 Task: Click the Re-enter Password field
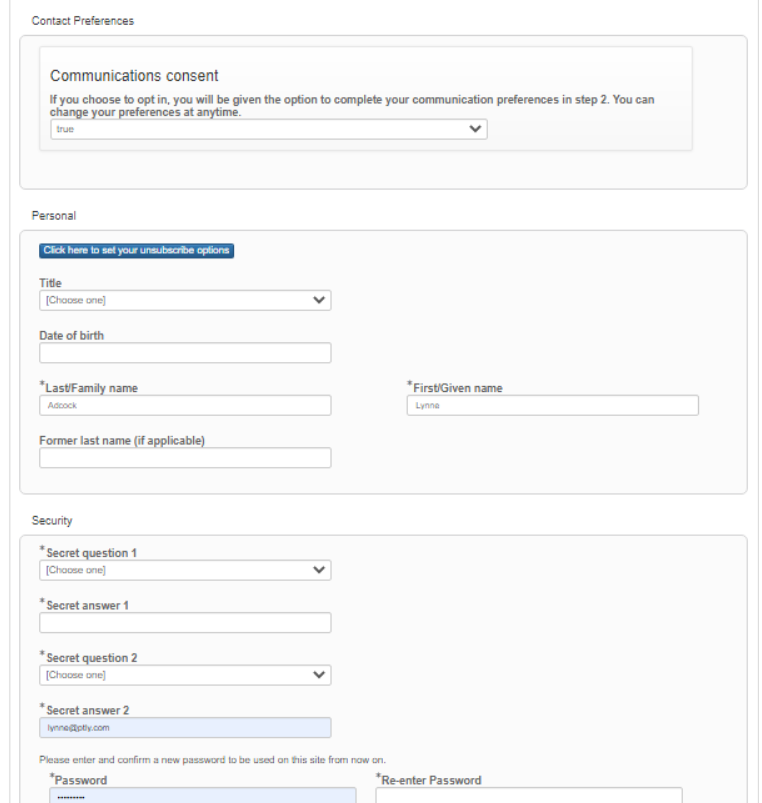tap(529, 796)
